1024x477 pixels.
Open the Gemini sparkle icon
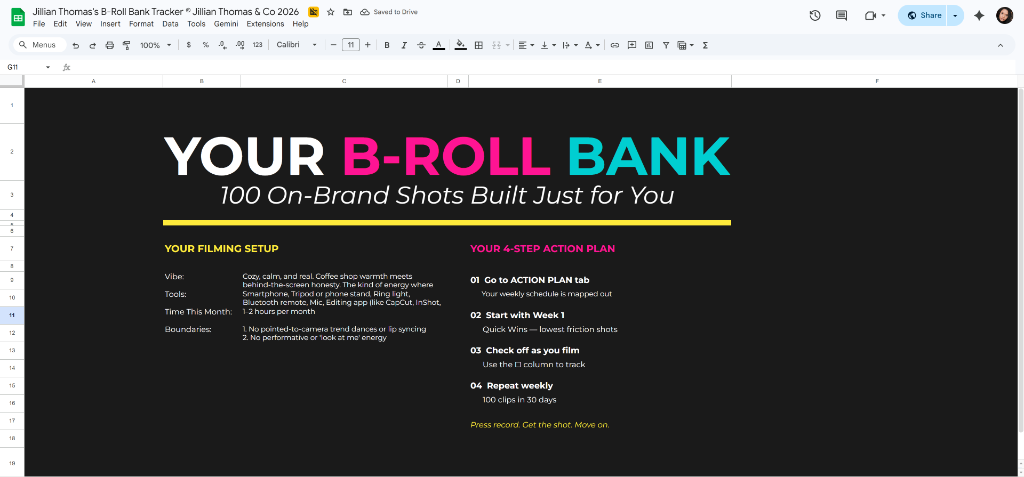(978, 15)
